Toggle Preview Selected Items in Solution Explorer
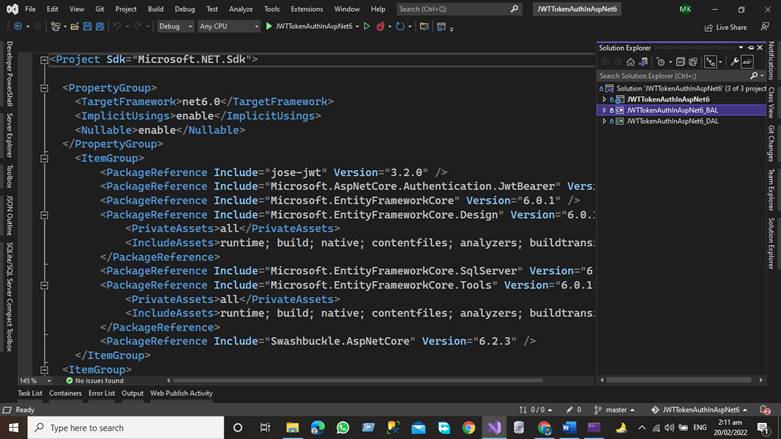 pyautogui.click(x=747, y=62)
